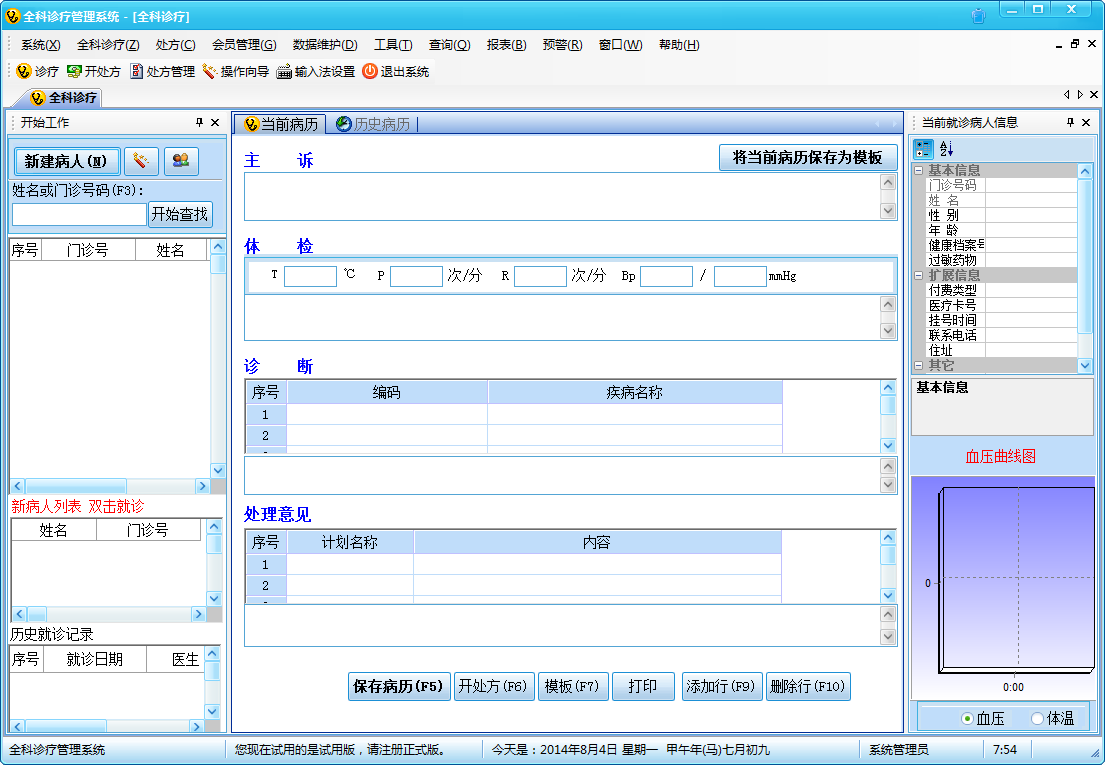Open the 系统(X) menu
The height and width of the screenshot is (765, 1105).
point(40,45)
